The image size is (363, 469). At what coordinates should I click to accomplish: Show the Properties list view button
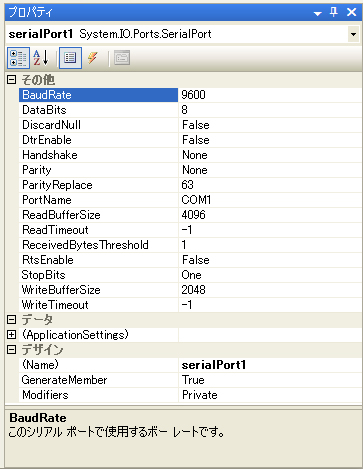(70, 58)
